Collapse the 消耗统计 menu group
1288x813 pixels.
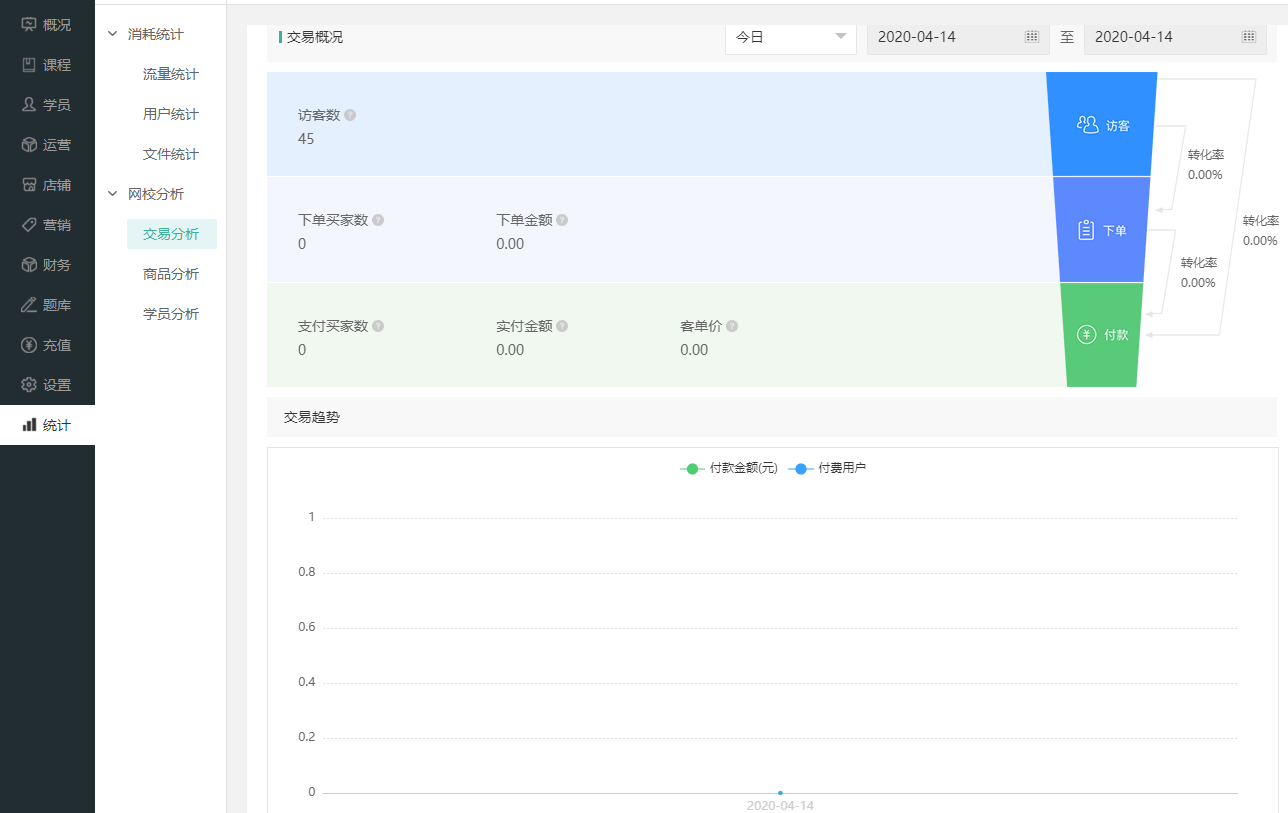click(x=146, y=34)
